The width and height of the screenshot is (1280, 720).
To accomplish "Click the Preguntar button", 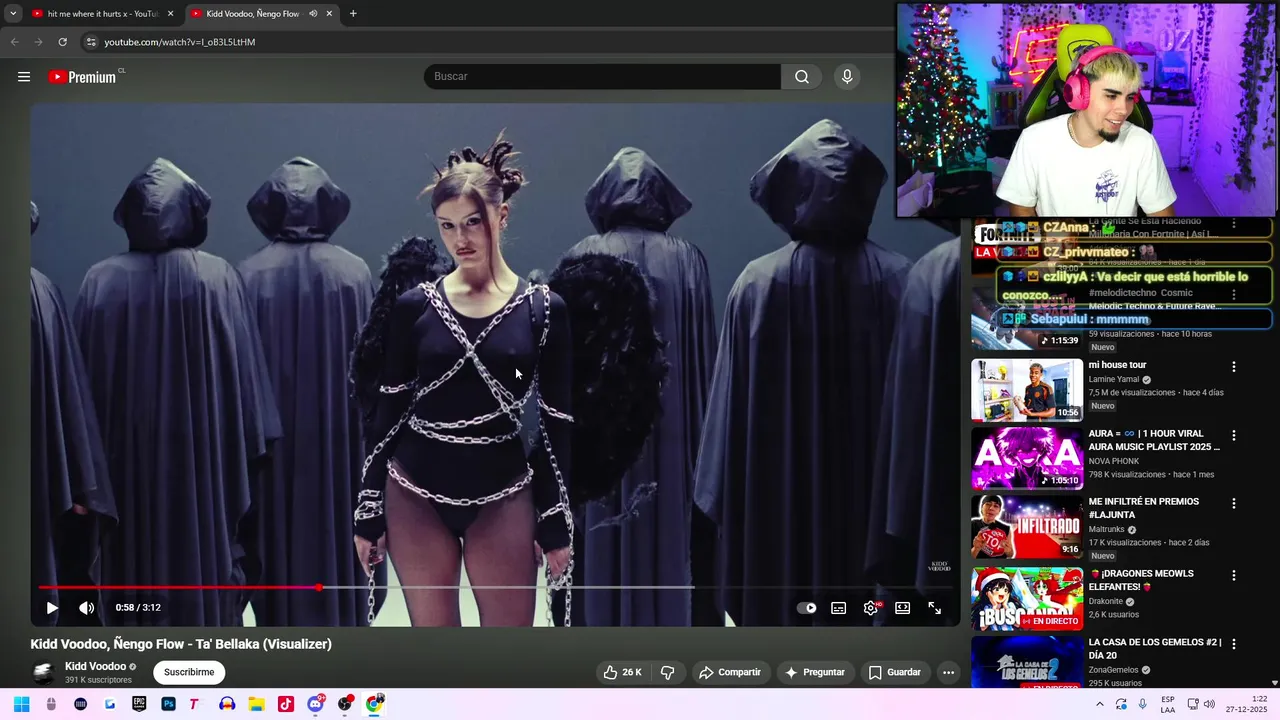I will [815, 672].
